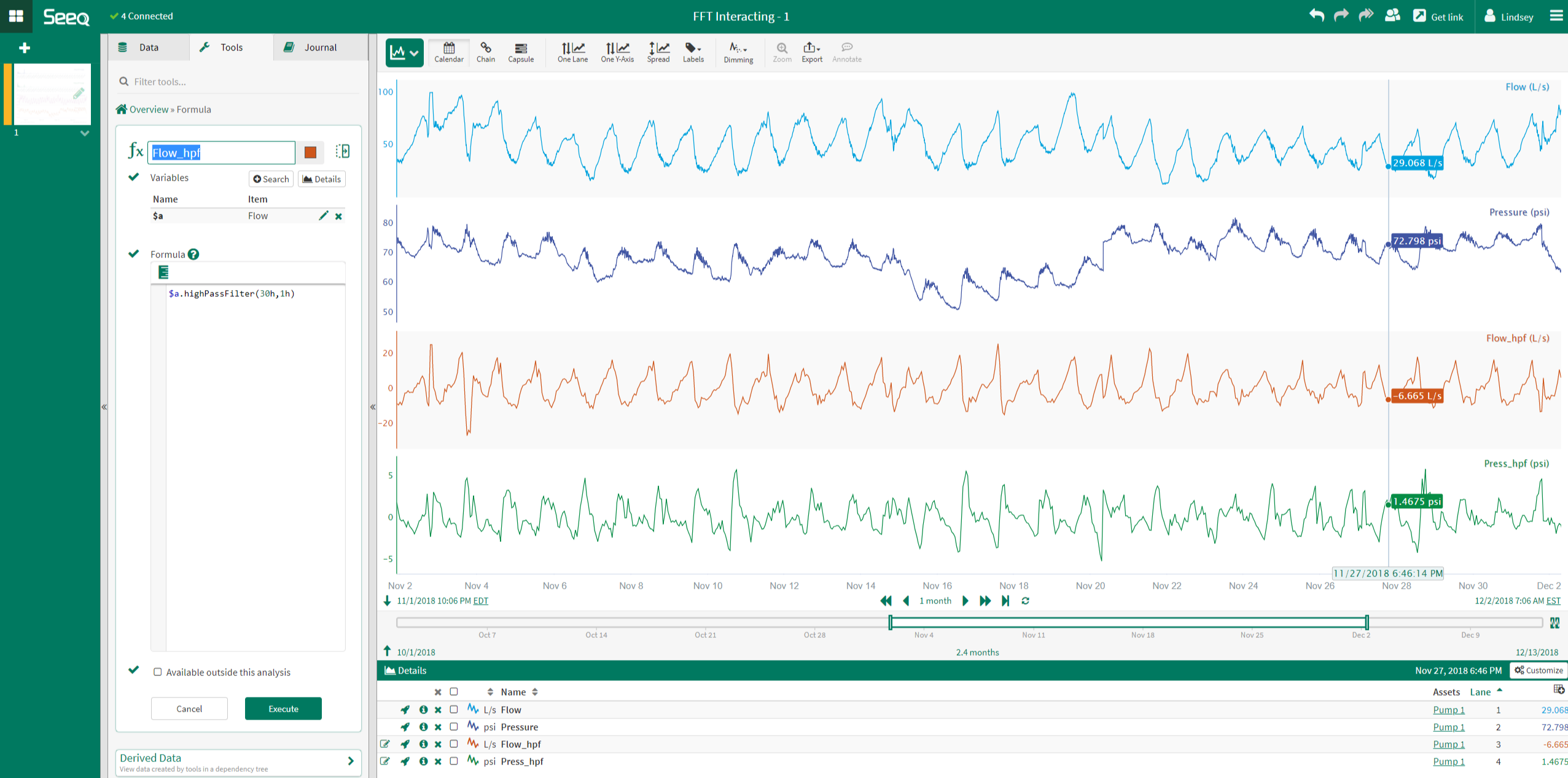Check Available outside this analysis

158,672
